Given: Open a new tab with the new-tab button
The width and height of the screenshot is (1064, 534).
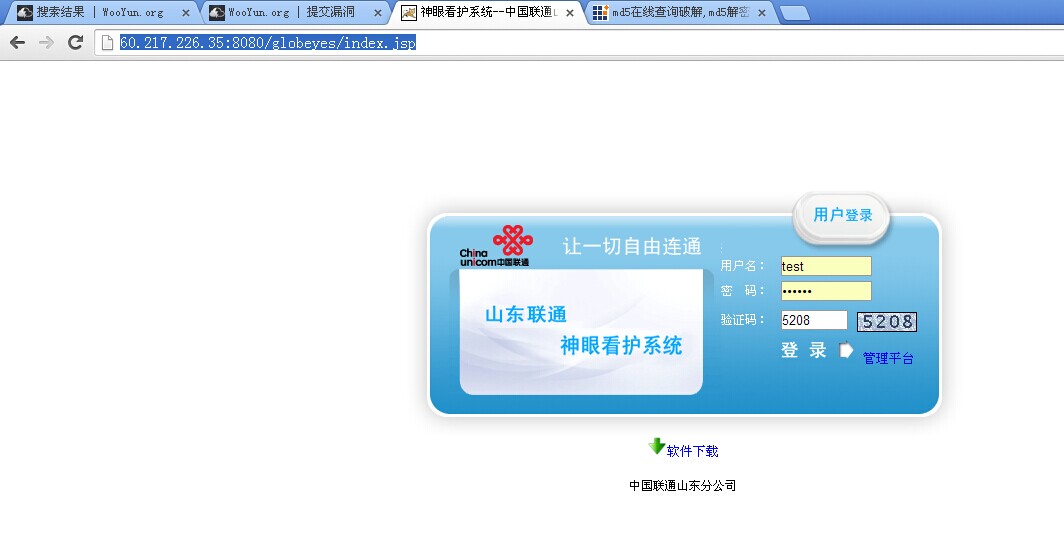Looking at the screenshot, I should click(794, 13).
